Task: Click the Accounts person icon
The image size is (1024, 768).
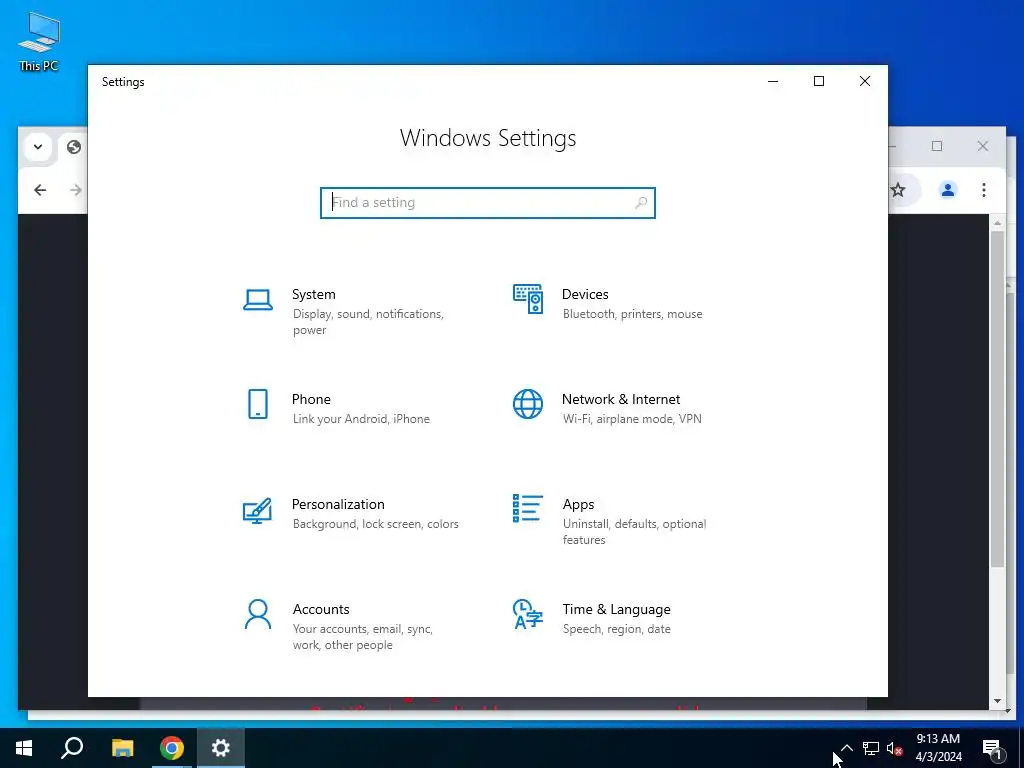Action: (258, 614)
